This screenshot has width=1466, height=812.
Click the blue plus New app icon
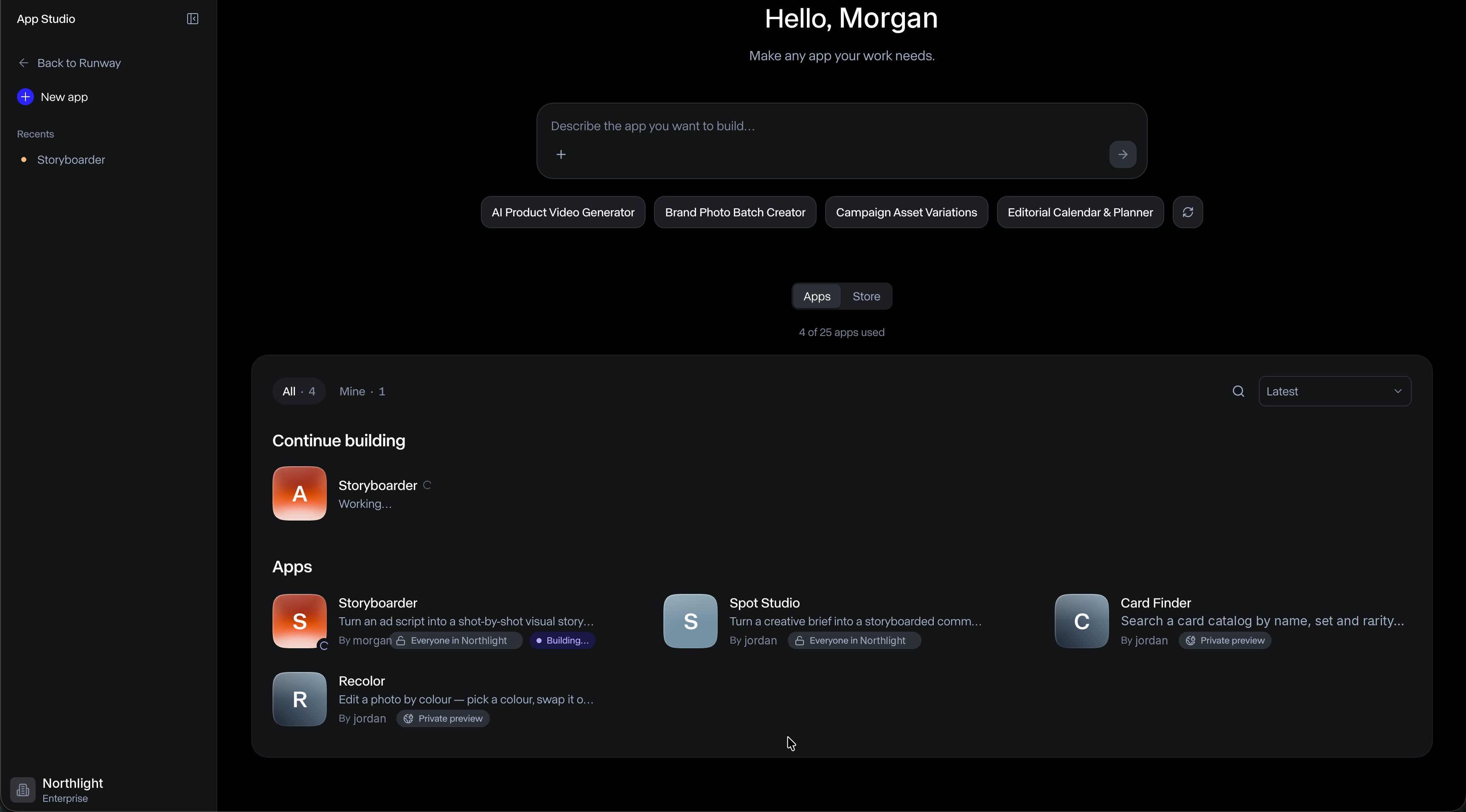point(25,97)
